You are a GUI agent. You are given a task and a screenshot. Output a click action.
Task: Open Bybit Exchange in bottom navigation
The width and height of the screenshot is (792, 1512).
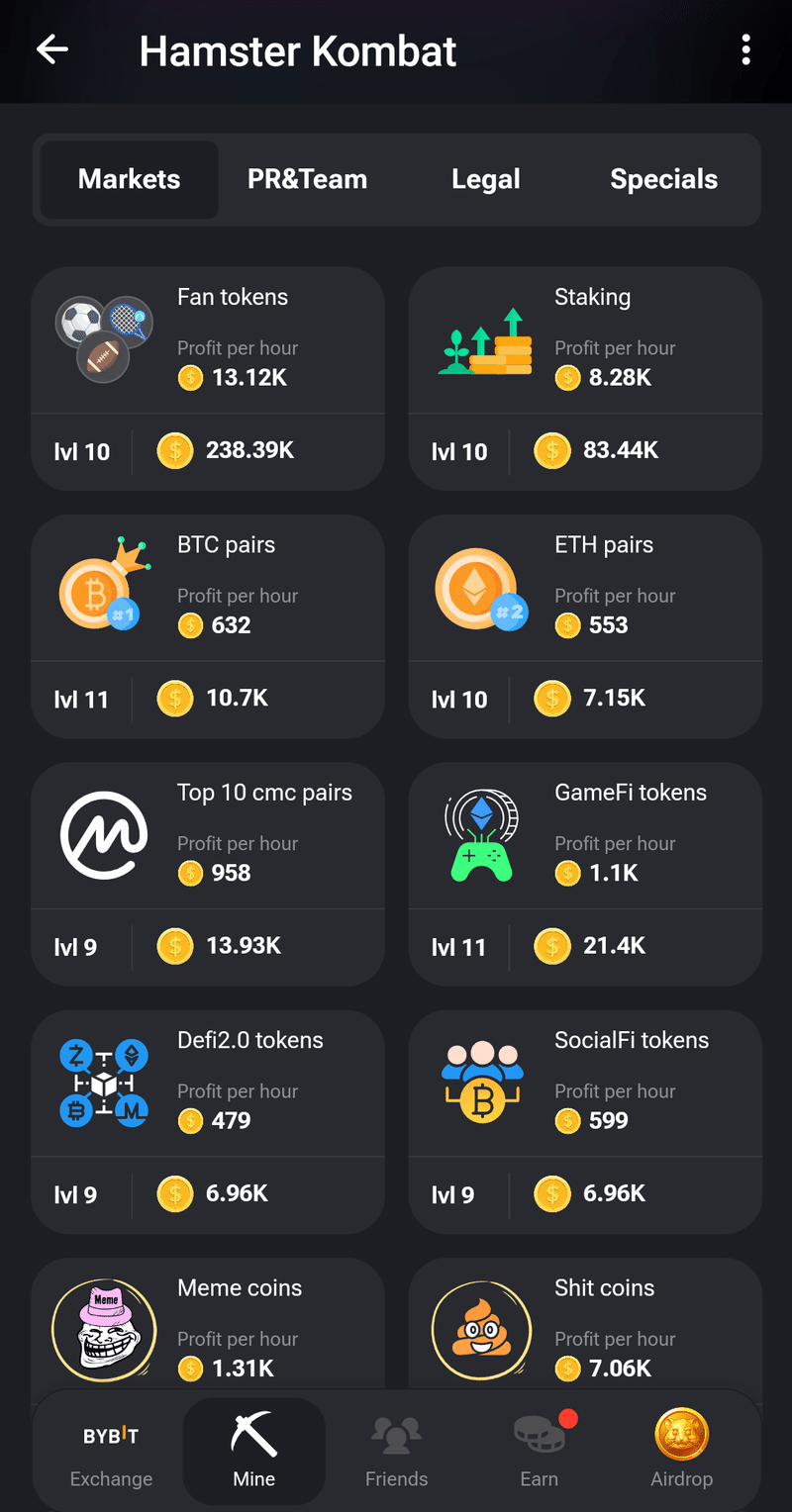(x=111, y=1453)
